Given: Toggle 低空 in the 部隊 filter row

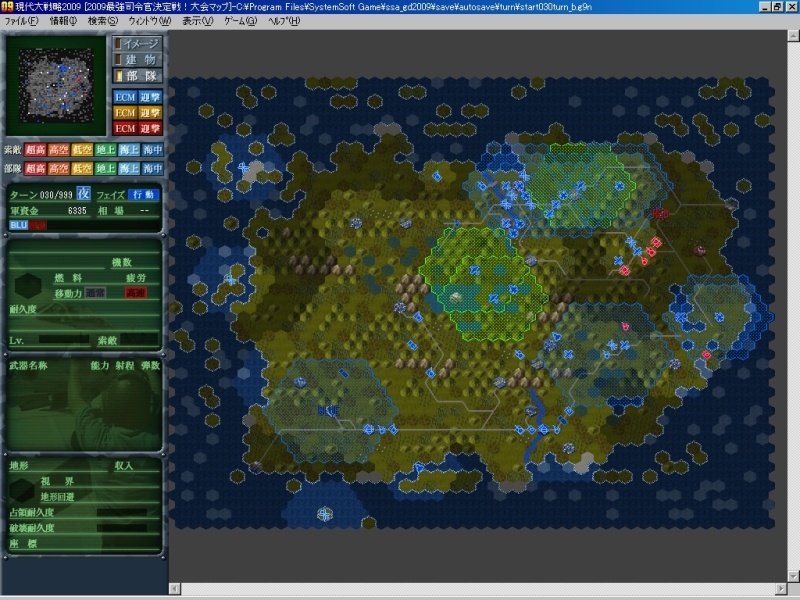Looking at the screenshot, I should [x=82, y=168].
